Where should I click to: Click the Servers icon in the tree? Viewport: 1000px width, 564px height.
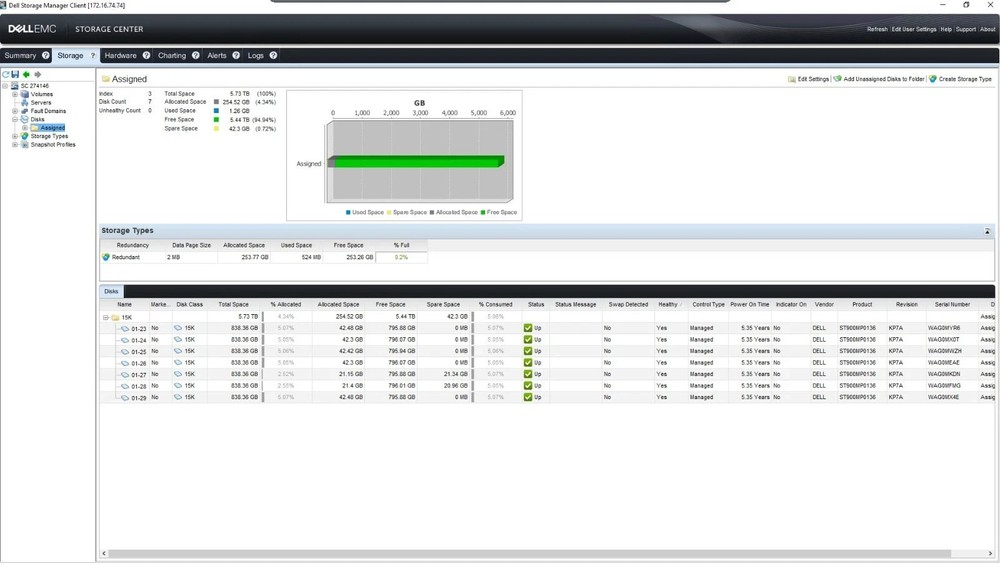(x=25, y=102)
